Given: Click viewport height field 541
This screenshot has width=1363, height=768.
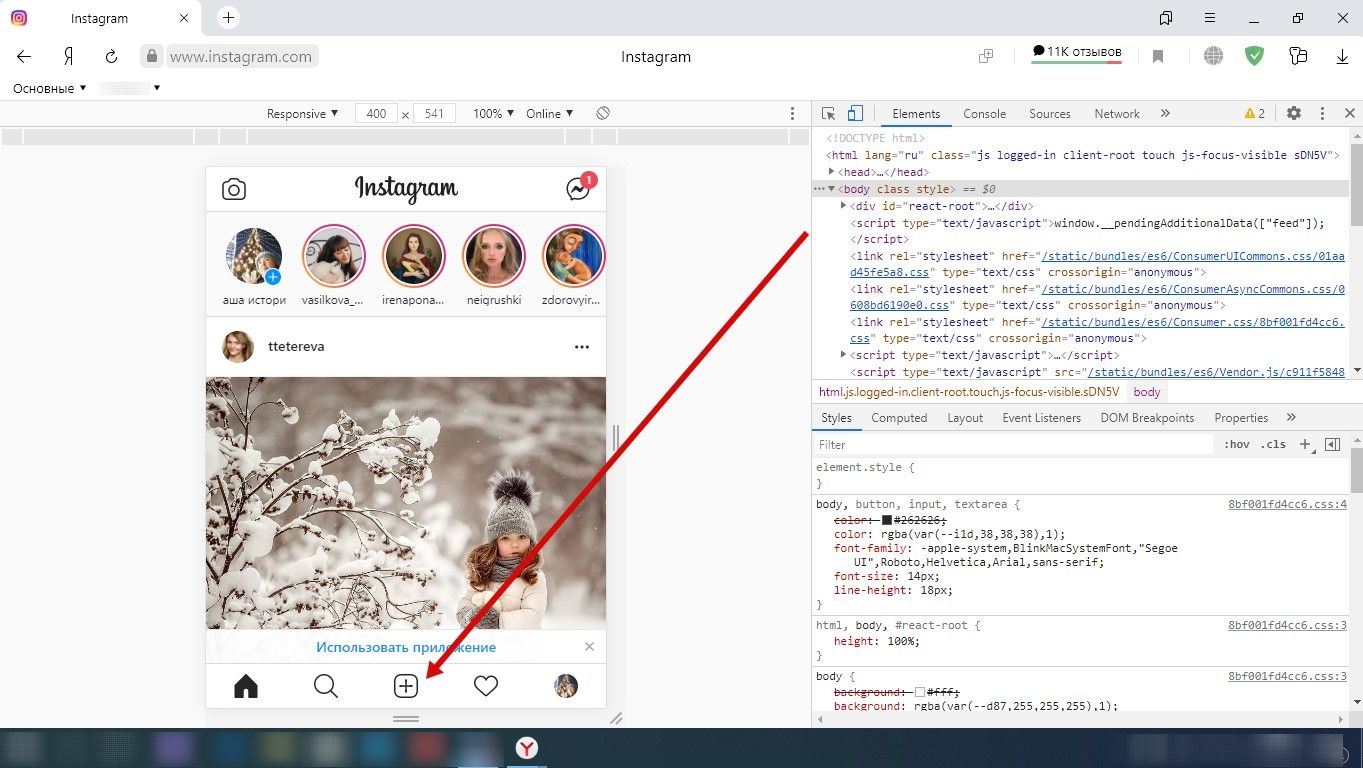Looking at the screenshot, I should point(434,113).
